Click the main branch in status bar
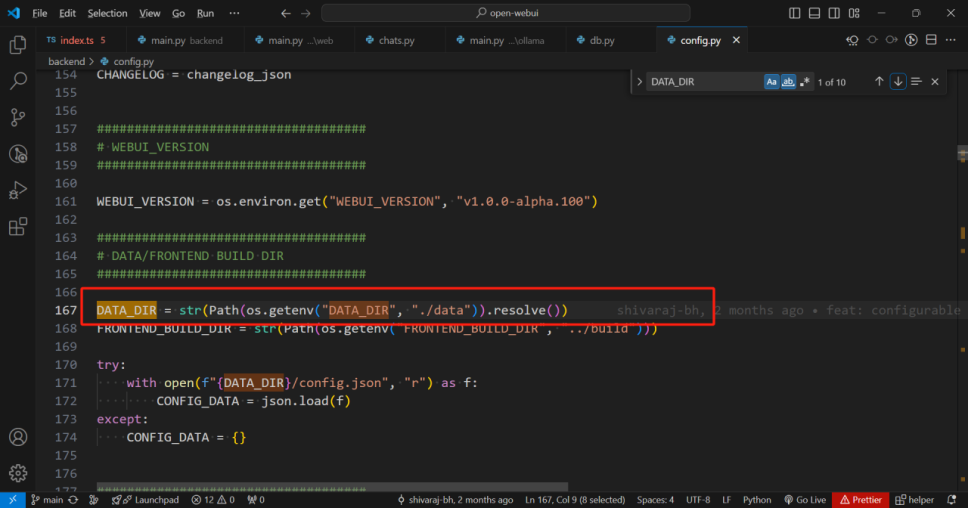 point(47,500)
